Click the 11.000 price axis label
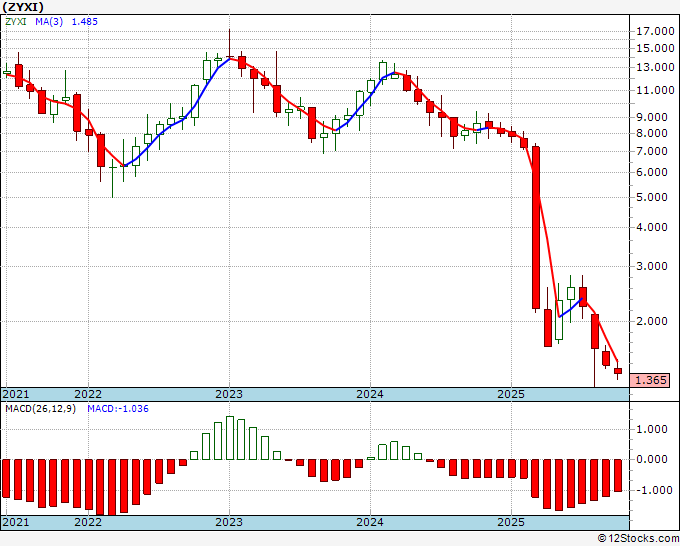The image size is (680, 546). tap(655, 90)
